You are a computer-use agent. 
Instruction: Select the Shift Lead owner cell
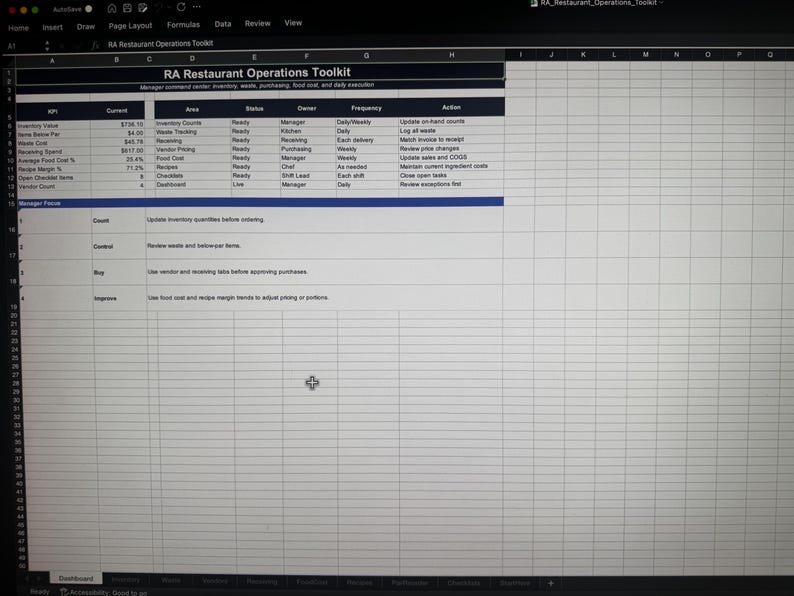pos(307,175)
